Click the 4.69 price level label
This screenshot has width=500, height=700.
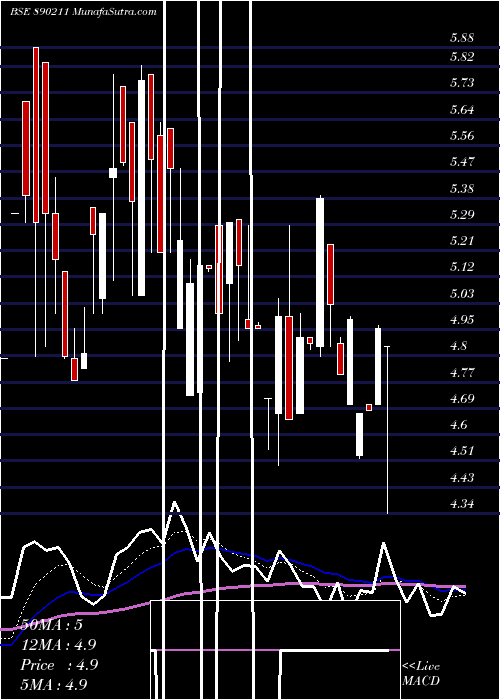[462, 399]
